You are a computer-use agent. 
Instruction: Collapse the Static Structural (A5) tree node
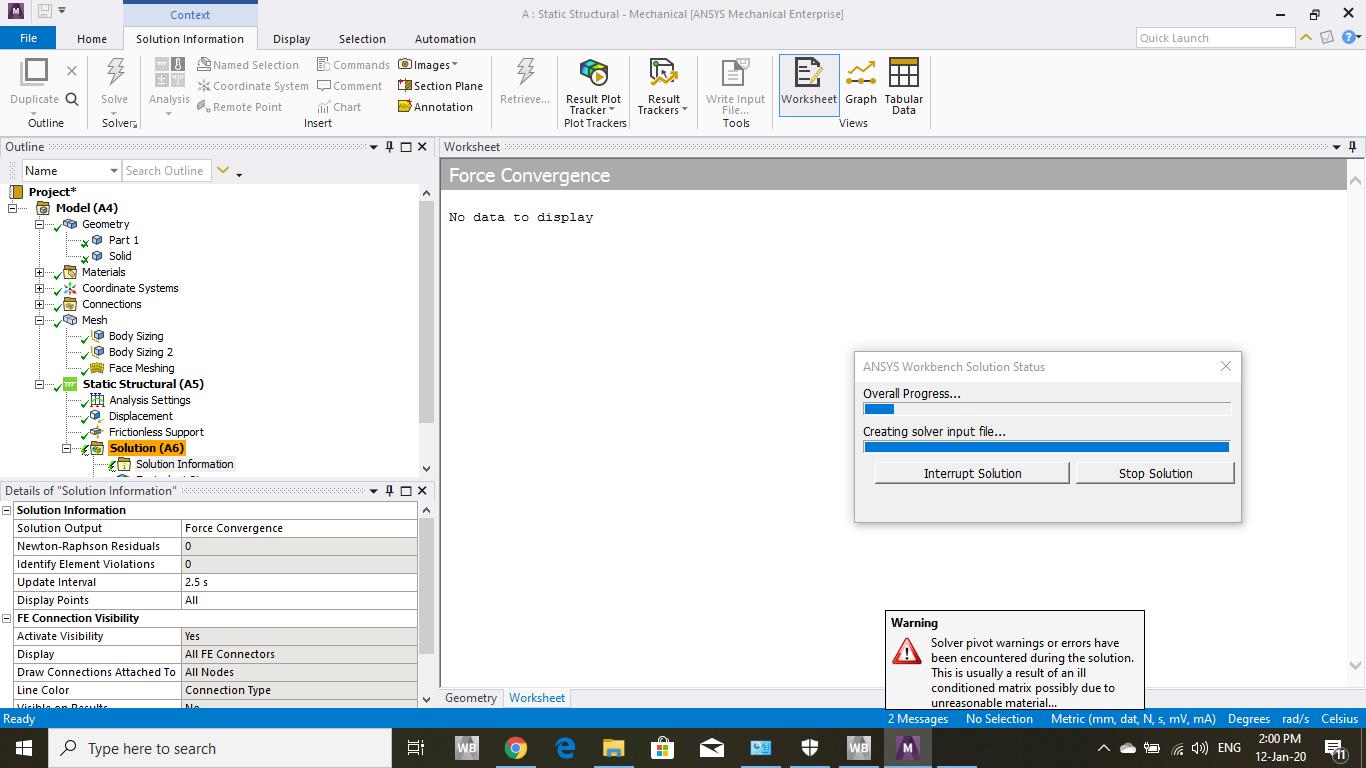[40, 384]
